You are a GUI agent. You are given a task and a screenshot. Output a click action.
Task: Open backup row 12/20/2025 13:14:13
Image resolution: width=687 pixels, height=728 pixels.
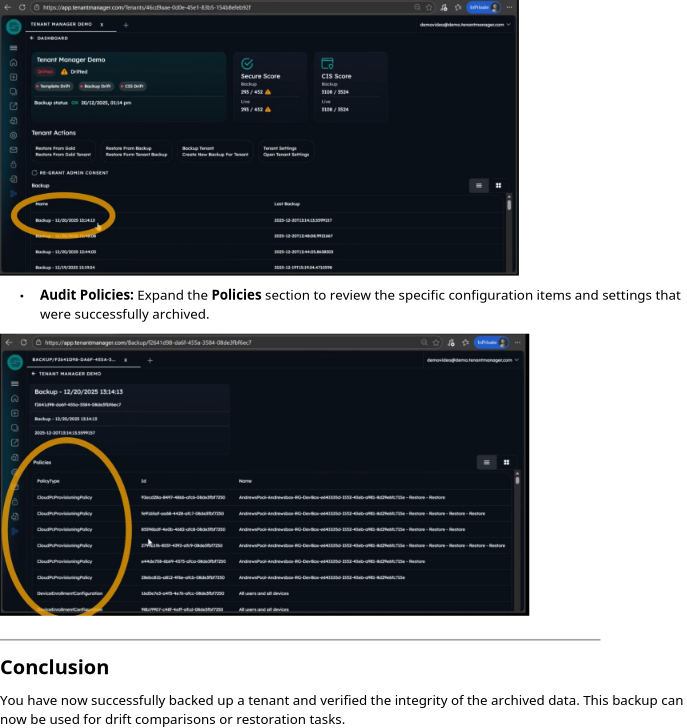(65, 219)
